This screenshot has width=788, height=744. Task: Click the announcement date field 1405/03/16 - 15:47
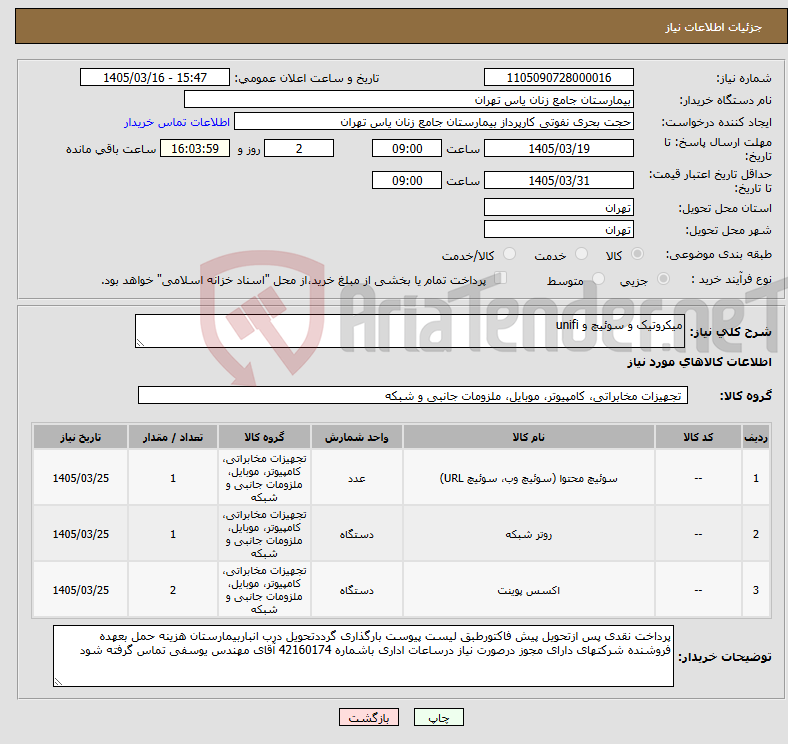(x=155, y=77)
